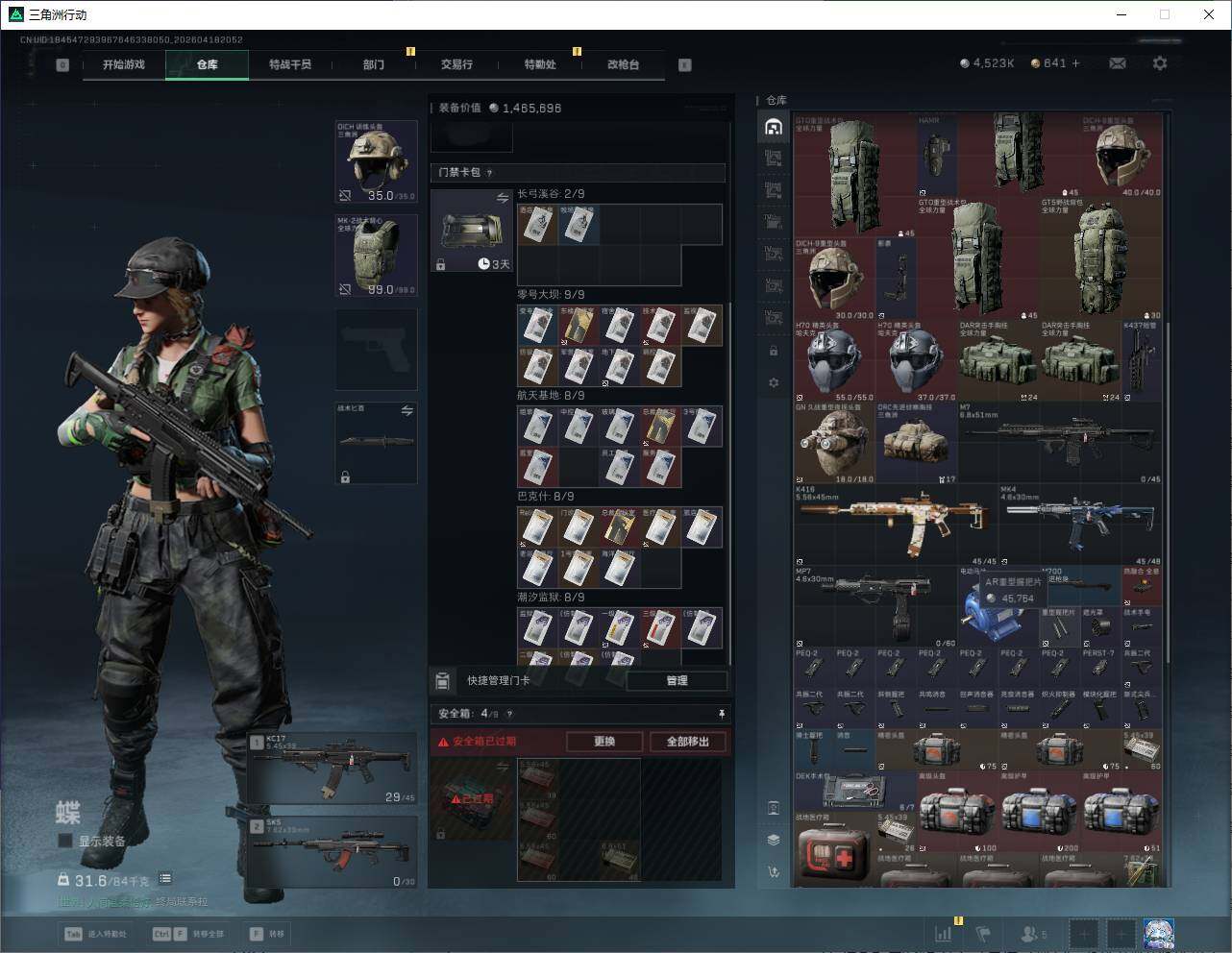The height and width of the screenshot is (953, 1232).
Task: Select the main stash home icon
Action: click(774, 126)
